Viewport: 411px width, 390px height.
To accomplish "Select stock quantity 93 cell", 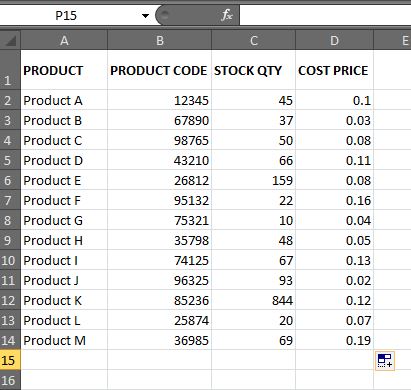I will [x=253, y=280].
